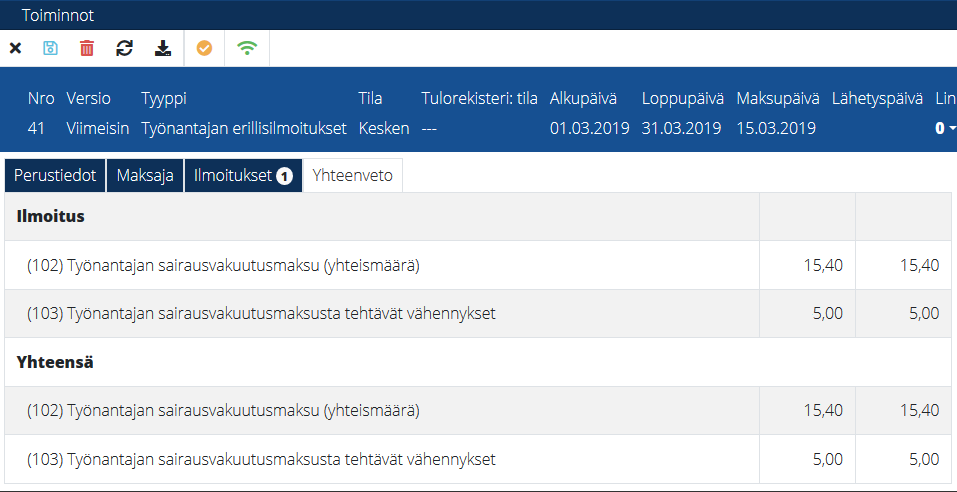Viewport: 957px width, 492px height.
Task: Click the red trash delete icon
Action: [x=87, y=48]
